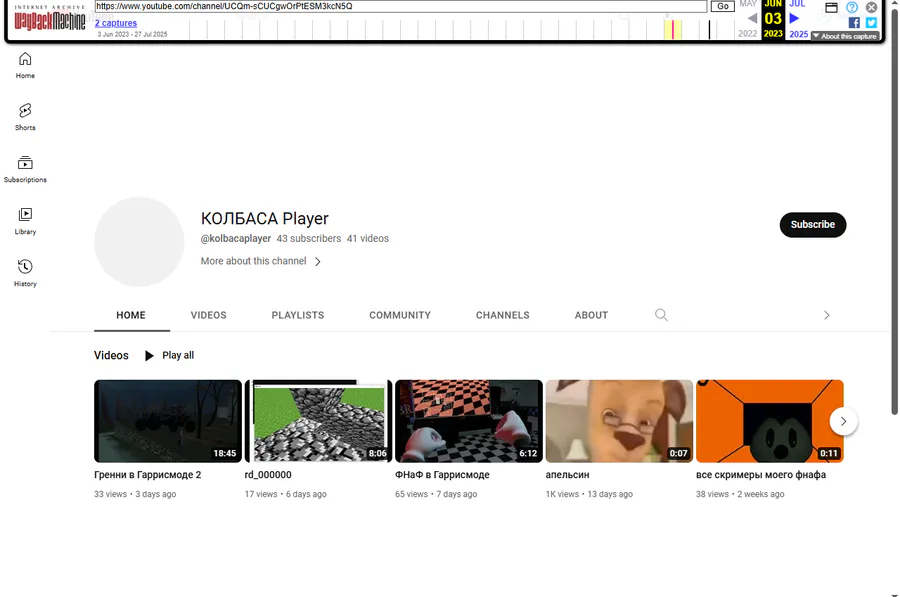This screenshot has width=900, height=597.
Task: Open thumbnail for все скримеры моего фнафа
Action: (770, 421)
